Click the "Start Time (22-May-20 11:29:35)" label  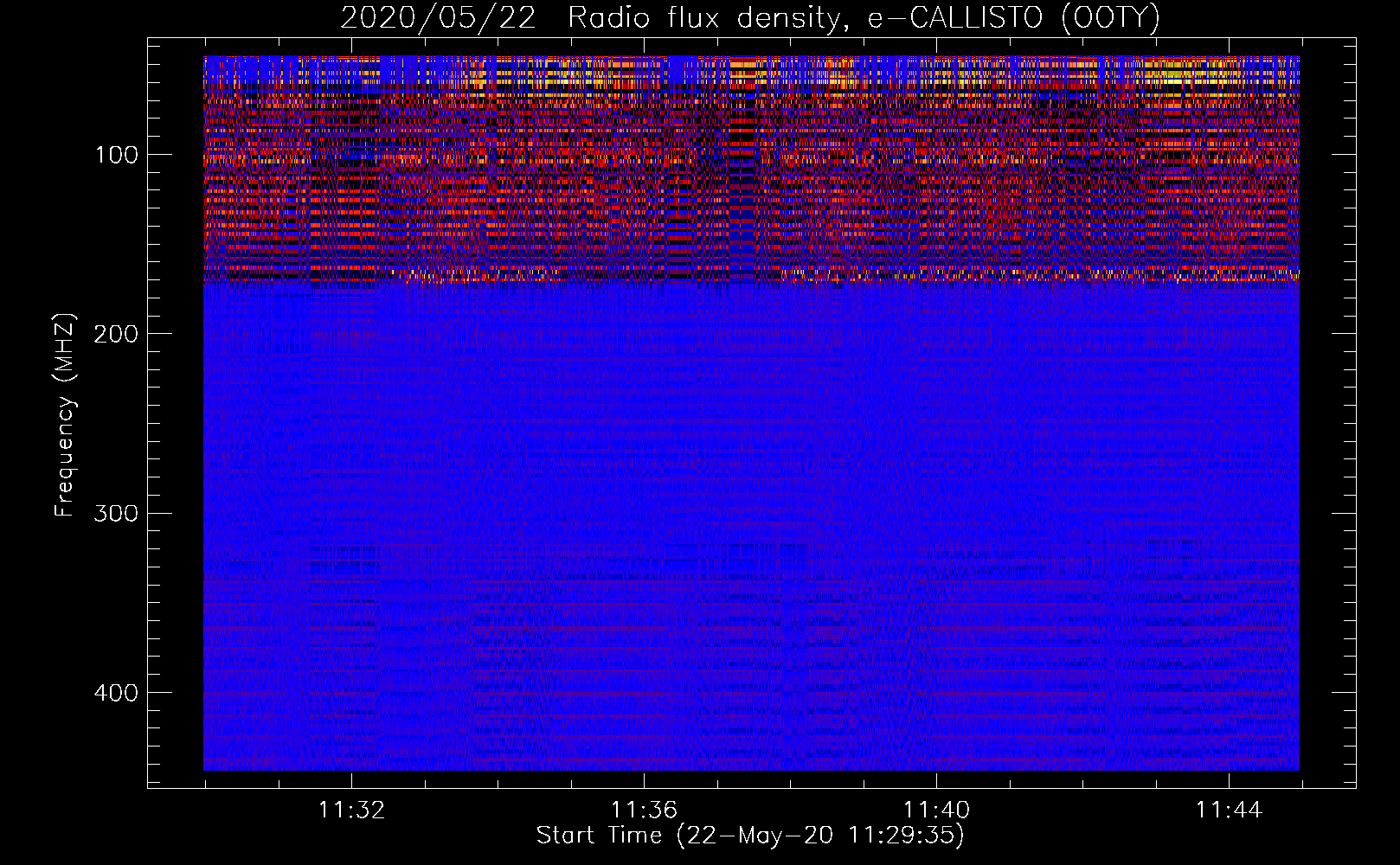pyautogui.click(x=750, y=836)
